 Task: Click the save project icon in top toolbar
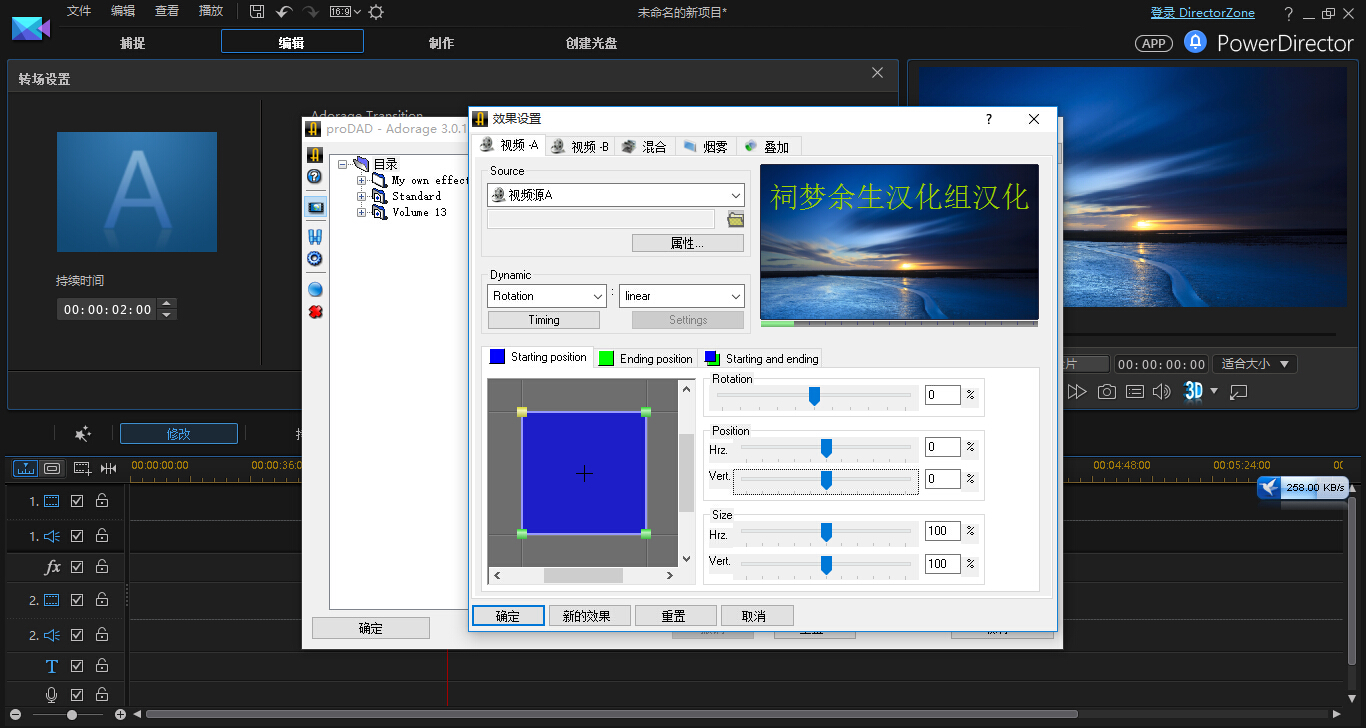click(x=257, y=12)
